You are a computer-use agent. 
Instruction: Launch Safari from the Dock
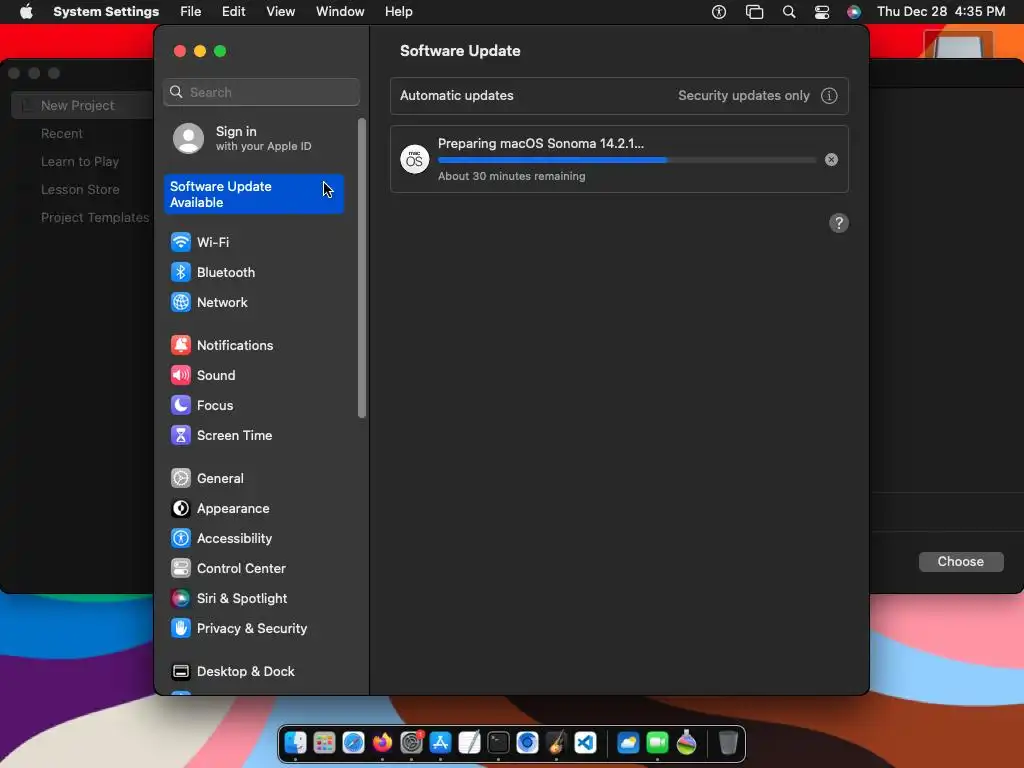pos(353,743)
